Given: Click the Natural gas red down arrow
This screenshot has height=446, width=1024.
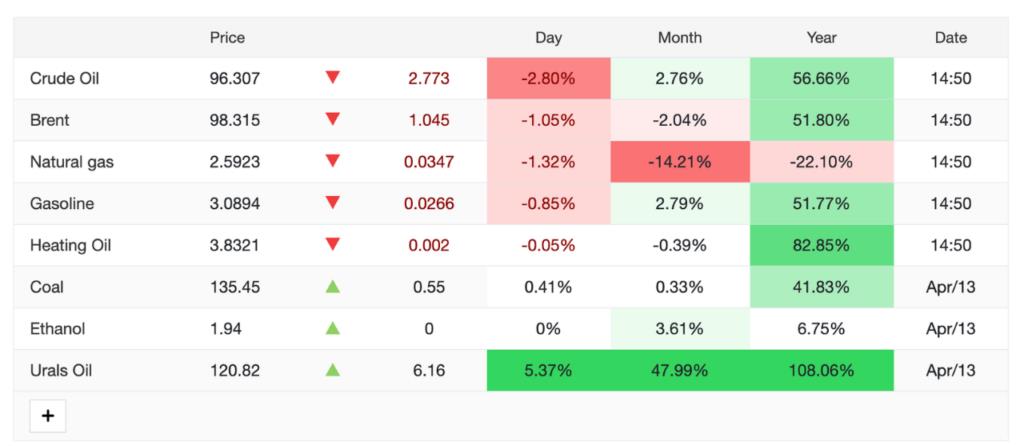Looking at the screenshot, I should pos(333,161).
